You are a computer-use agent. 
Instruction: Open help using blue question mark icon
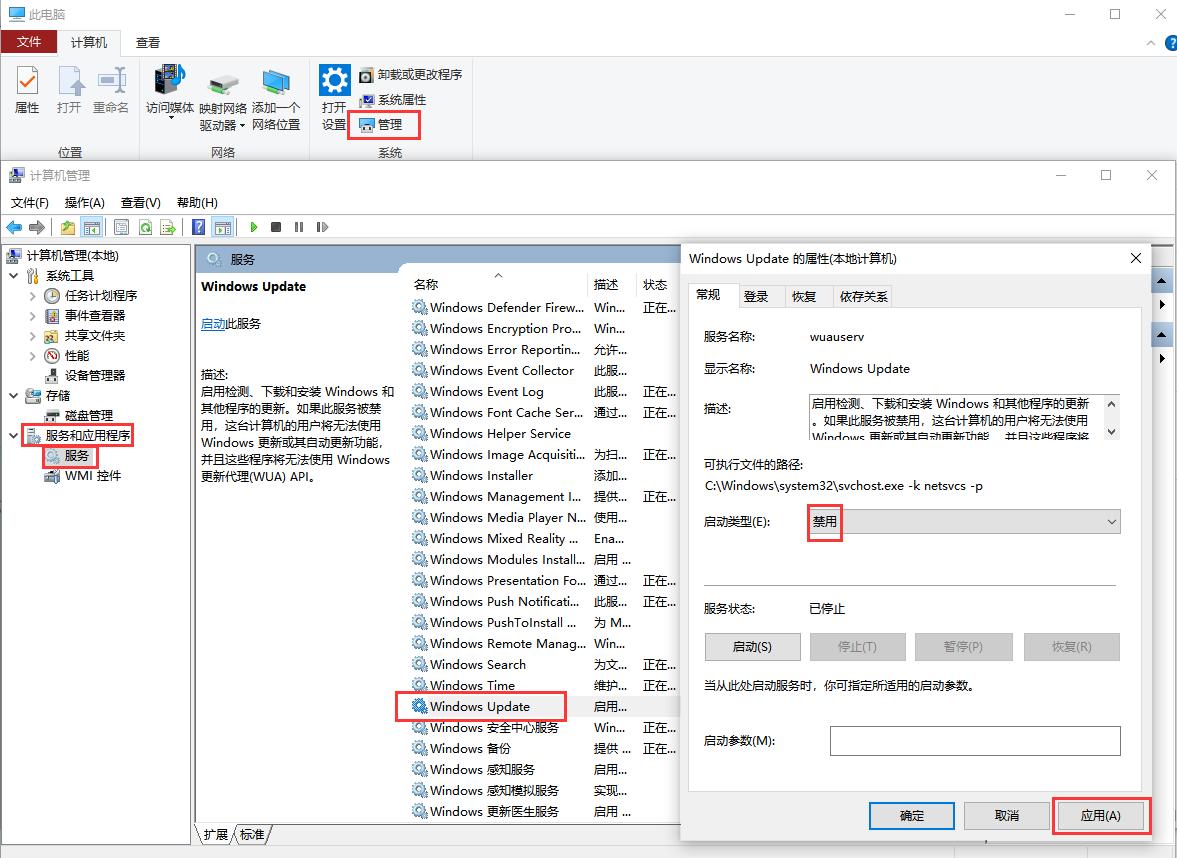coord(196,227)
